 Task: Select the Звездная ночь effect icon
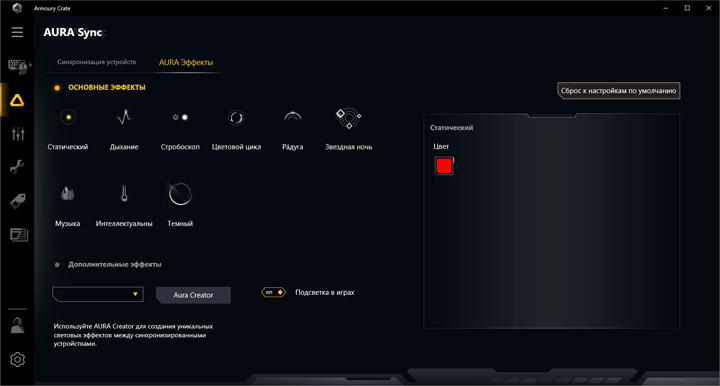point(349,118)
